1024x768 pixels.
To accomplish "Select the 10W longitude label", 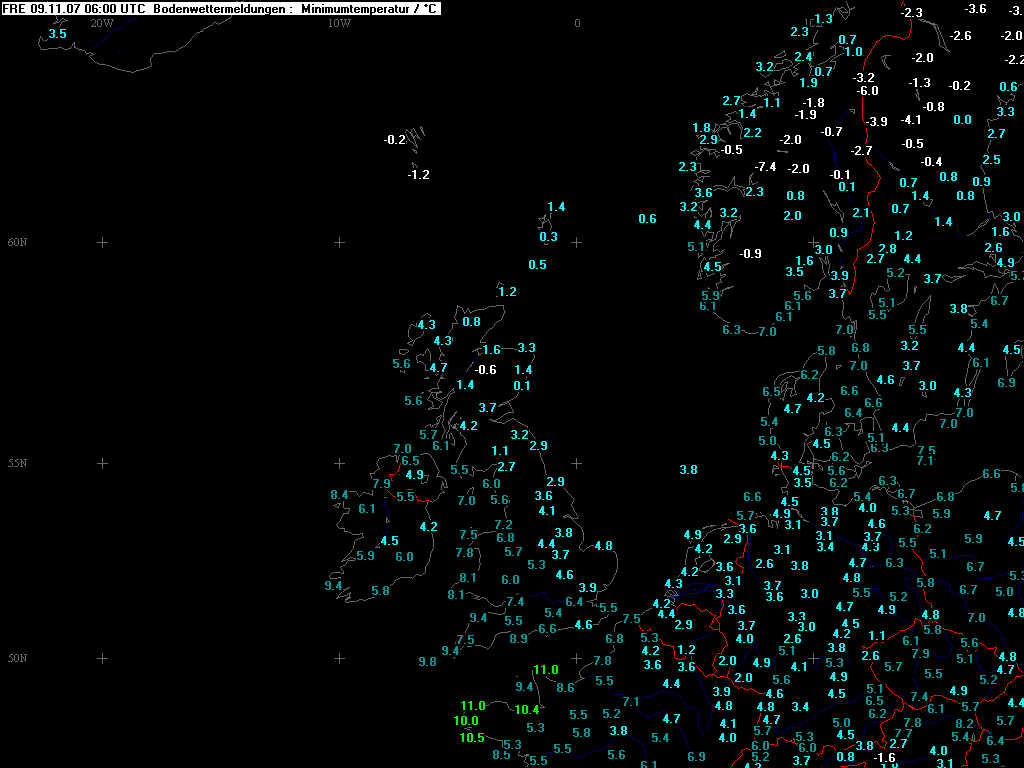I will click(339, 23).
